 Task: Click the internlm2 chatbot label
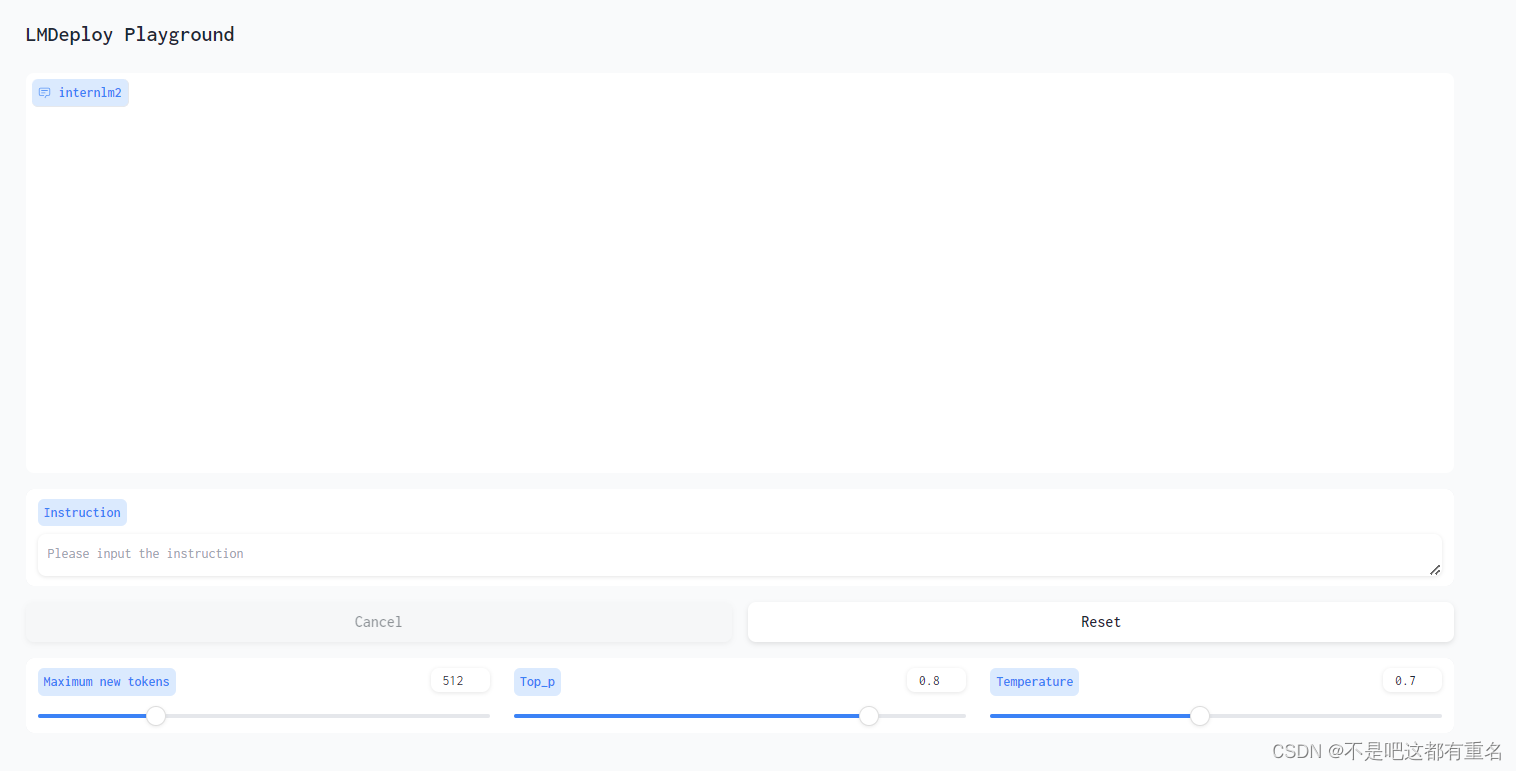(x=80, y=93)
